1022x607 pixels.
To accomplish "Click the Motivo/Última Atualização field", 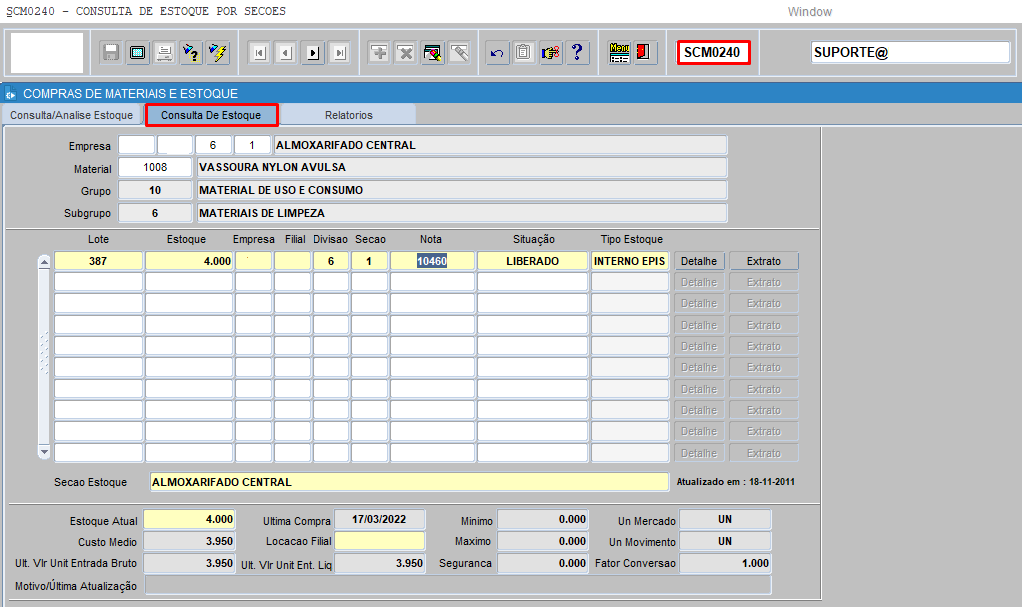I will [x=458, y=585].
